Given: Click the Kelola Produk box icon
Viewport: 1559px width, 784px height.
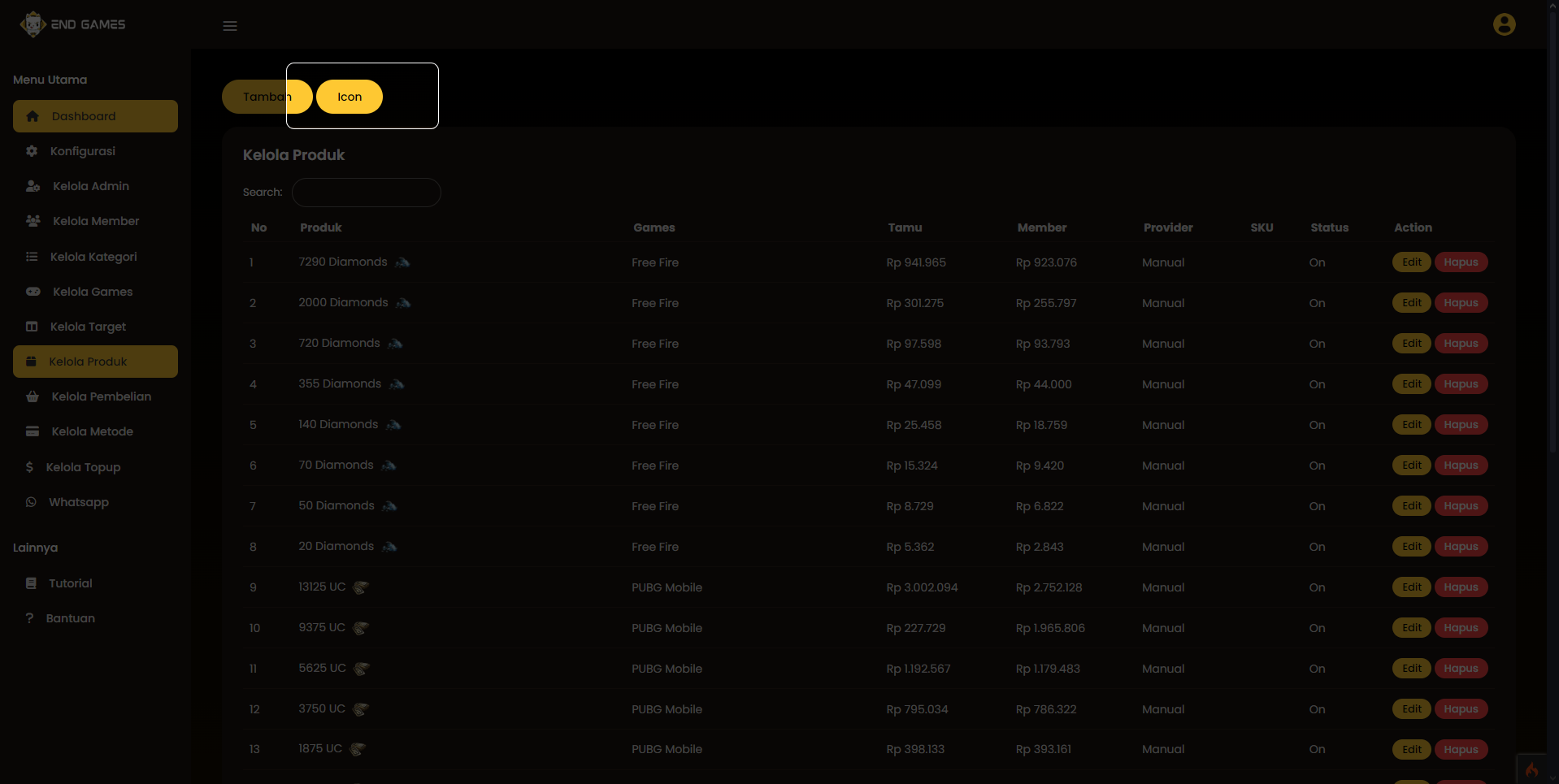Looking at the screenshot, I should pyautogui.click(x=31, y=362).
